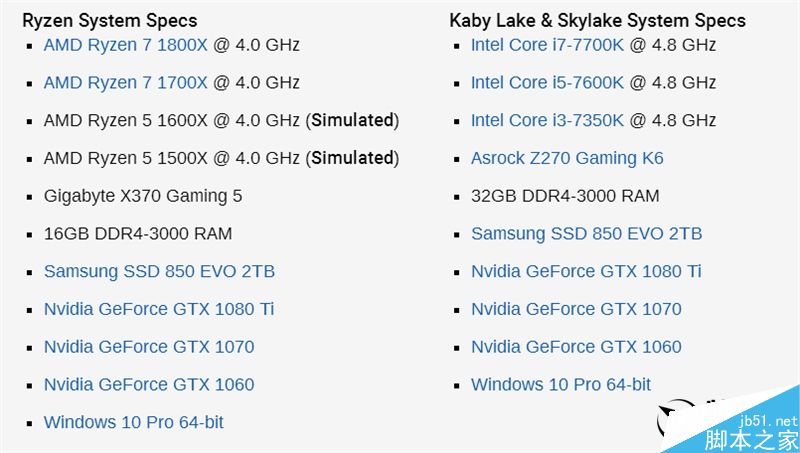Screen dimensions: 800x453
Task: Click the Kaby Lake & Skylake System Specs heading
Action: [597, 20]
